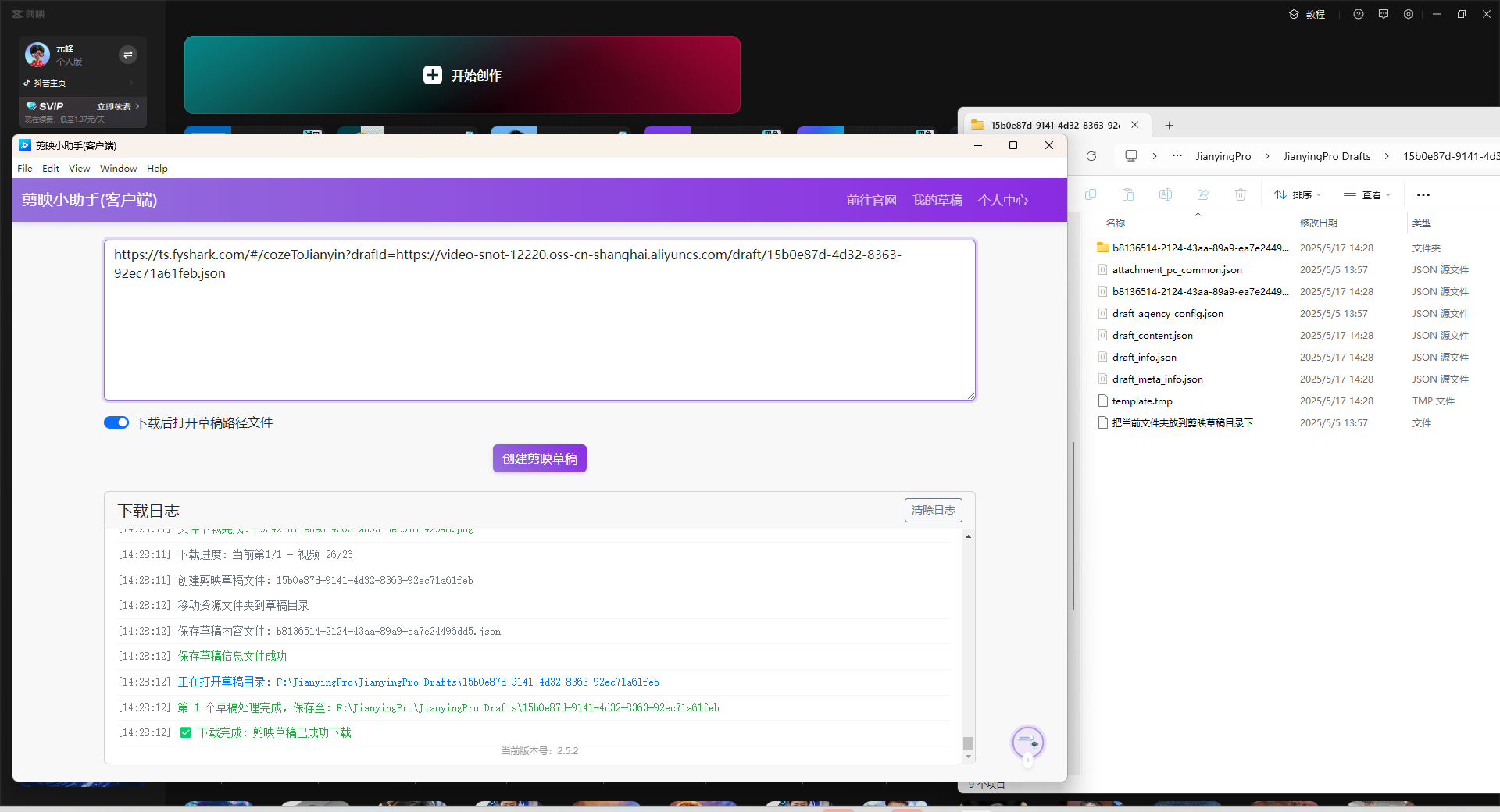Open the 元峰 profile avatar in JianYing

coord(37,55)
